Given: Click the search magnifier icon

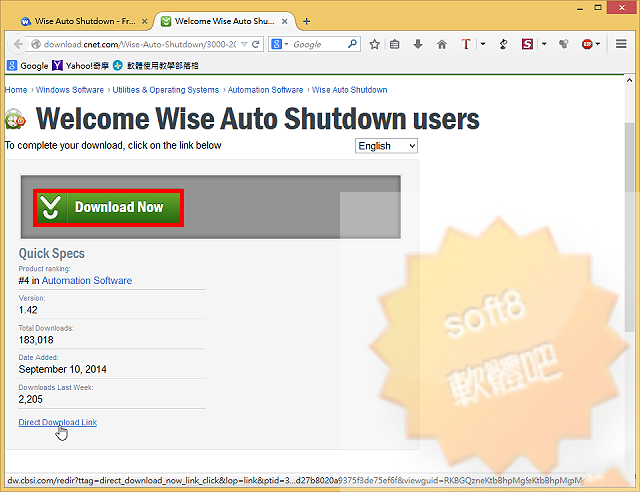Looking at the screenshot, I should click(352, 44).
